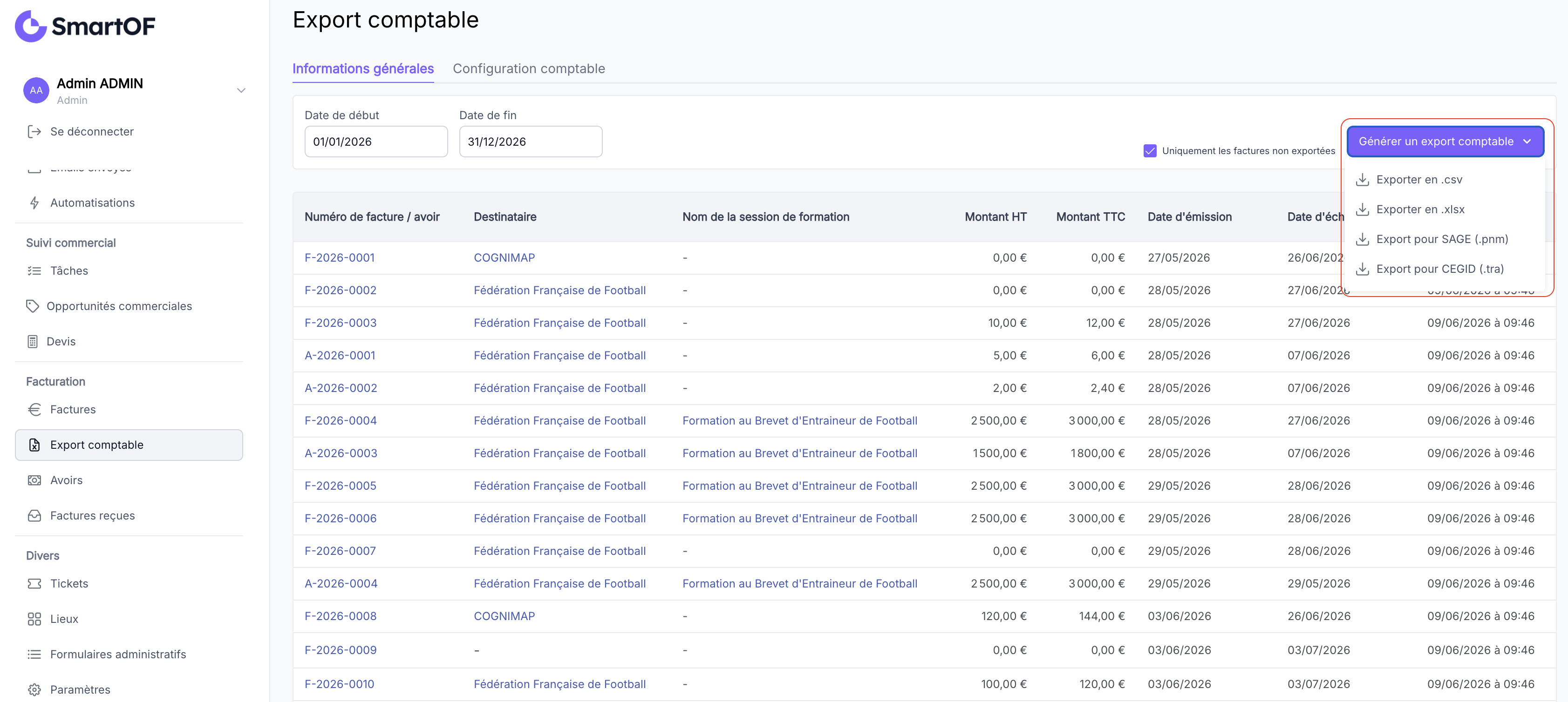This screenshot has width=1568, height=702.
Task: Open invoice F-2026-0010
Action: pyautogui.click(x=339, y=684)
